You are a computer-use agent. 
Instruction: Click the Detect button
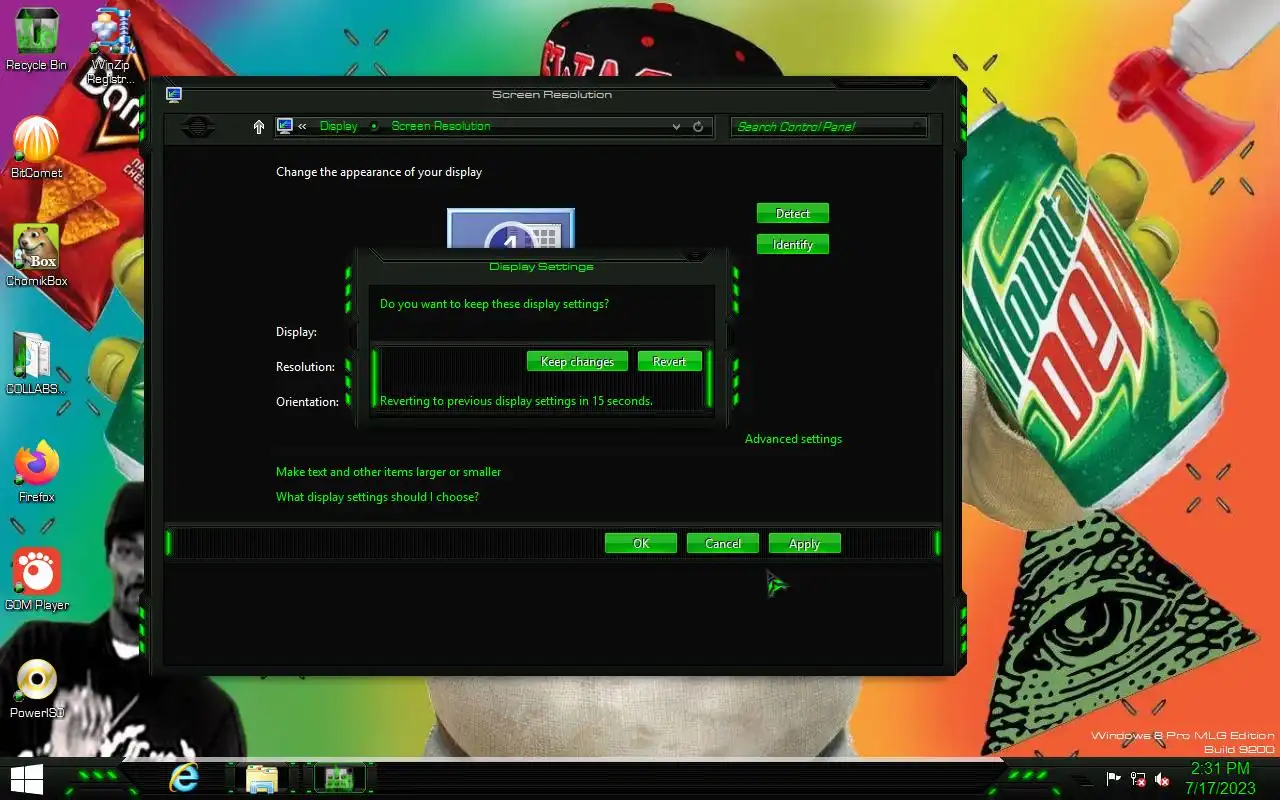pos(793,213)
